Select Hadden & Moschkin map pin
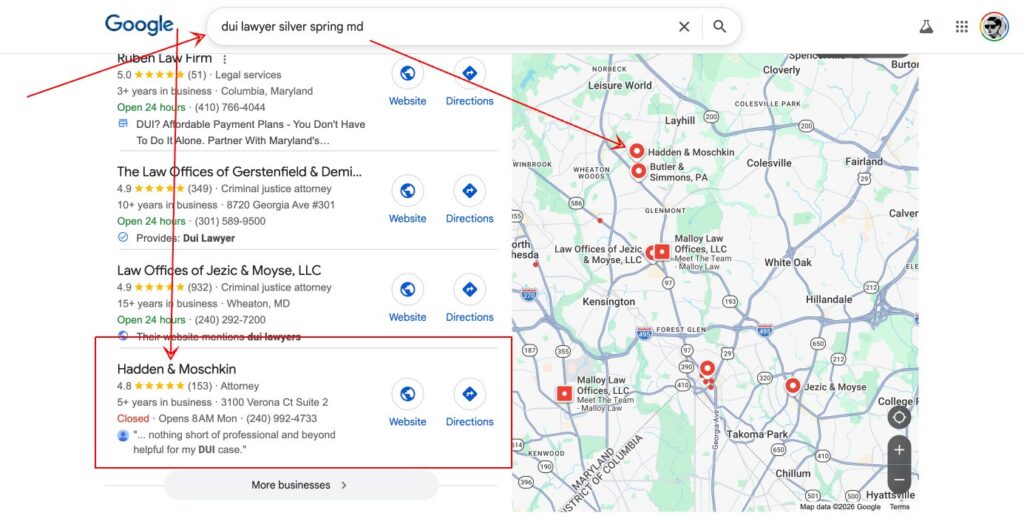This screenshot has width=1024, height=527. (x=636, y=151)
